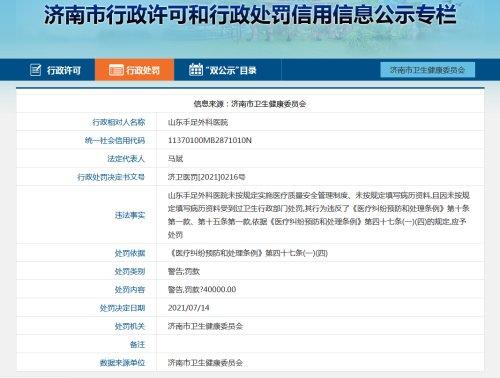500x378 pixels.
Task: Click the label 数据来源单位
Action: [x=122, y=363]
